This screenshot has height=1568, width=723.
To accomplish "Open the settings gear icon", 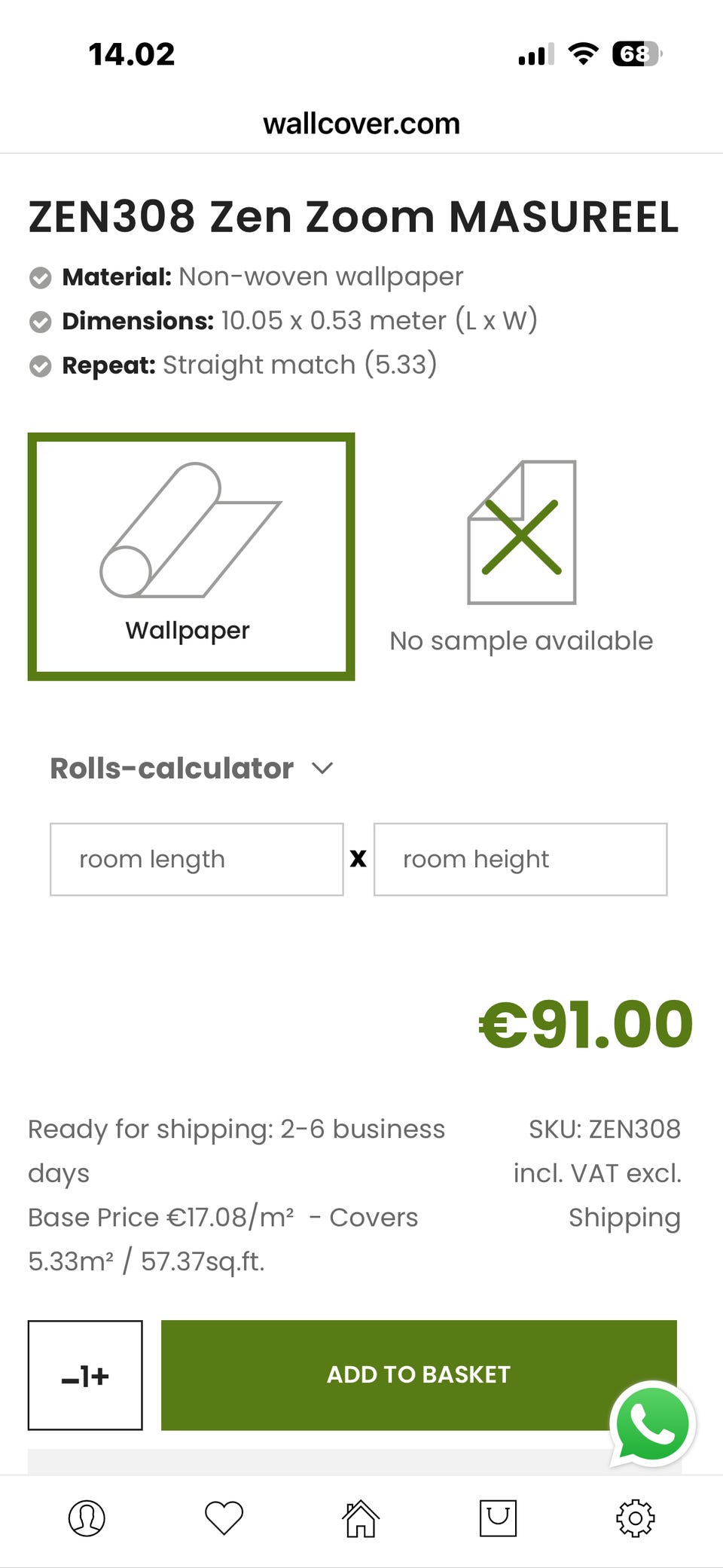I will pyautogui.click(x=635, y=1518).
